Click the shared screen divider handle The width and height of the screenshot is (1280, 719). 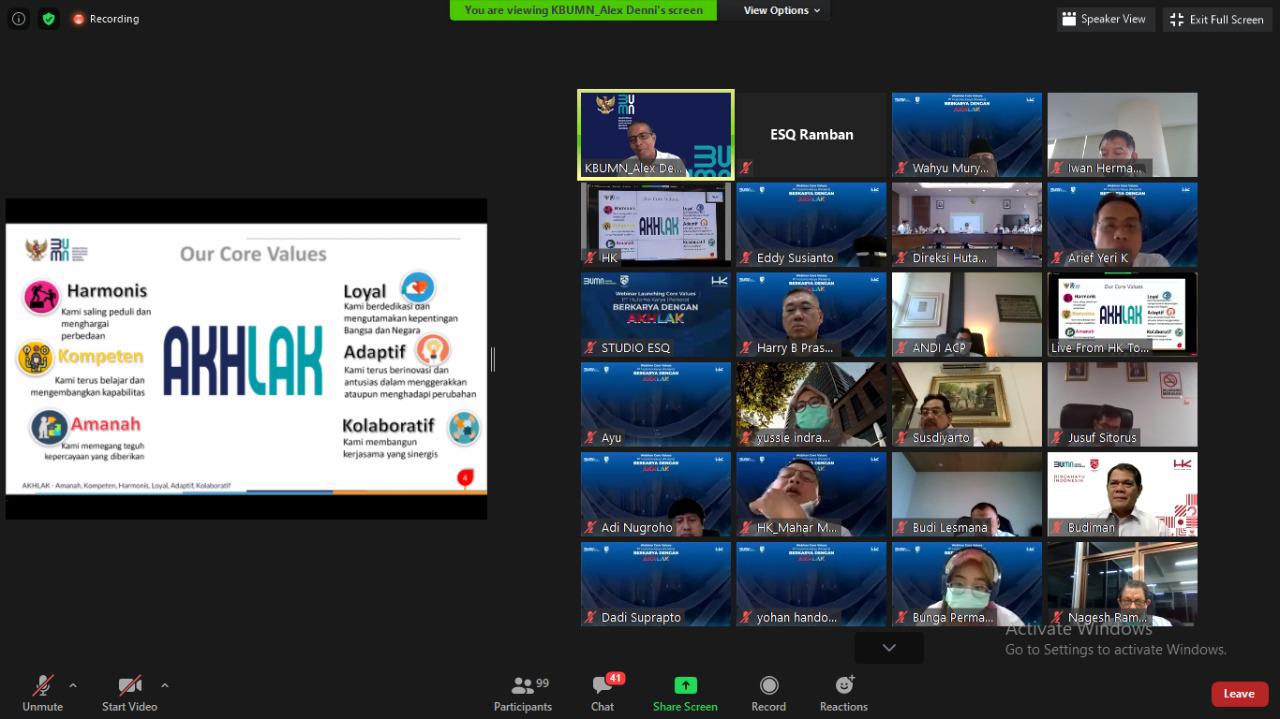tap(493, 359)
